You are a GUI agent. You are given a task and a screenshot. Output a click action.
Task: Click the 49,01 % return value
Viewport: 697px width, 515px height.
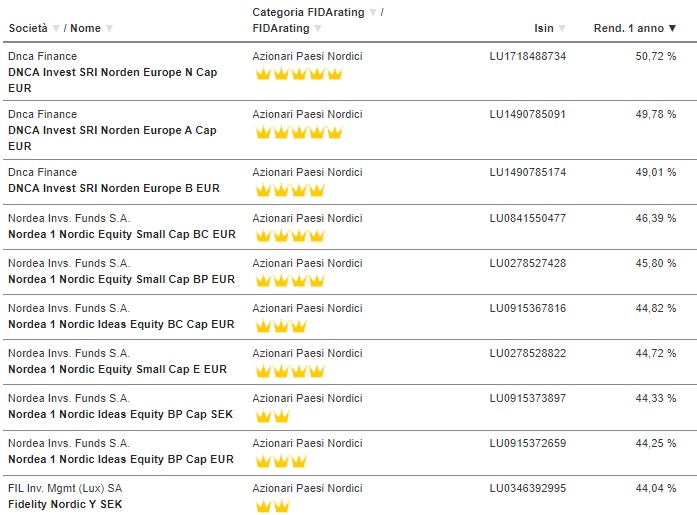pos(656,172)
